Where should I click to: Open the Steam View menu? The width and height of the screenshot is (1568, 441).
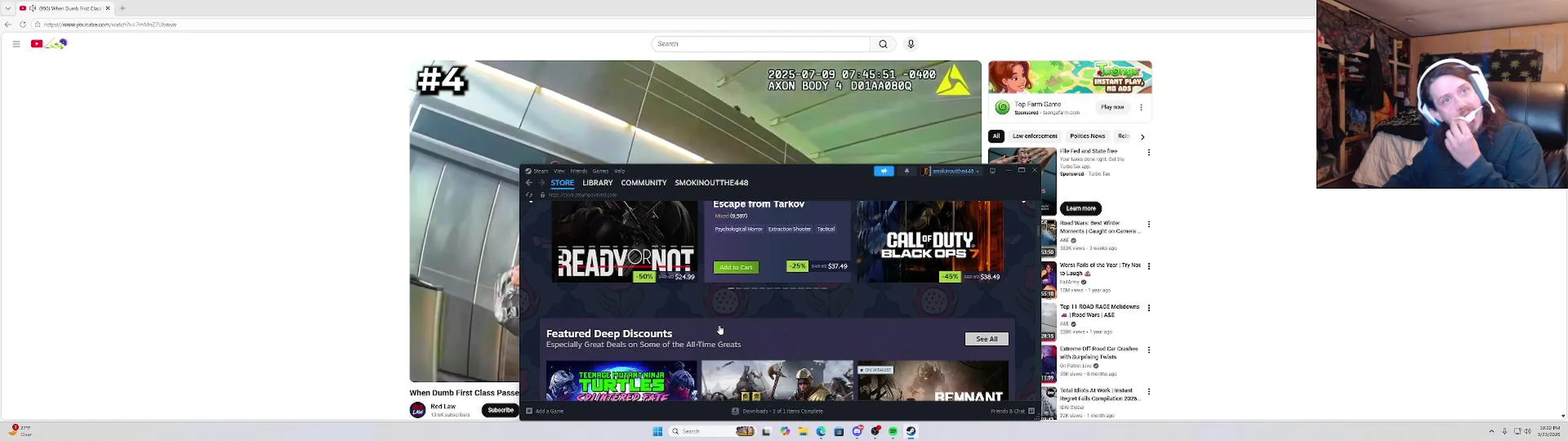[x=559, y=171]
